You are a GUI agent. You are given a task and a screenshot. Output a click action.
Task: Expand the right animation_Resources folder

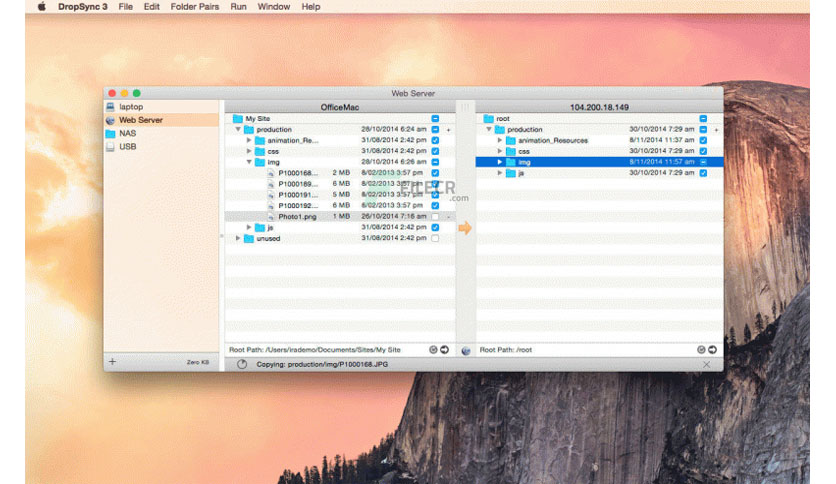(x=500, y=140)
